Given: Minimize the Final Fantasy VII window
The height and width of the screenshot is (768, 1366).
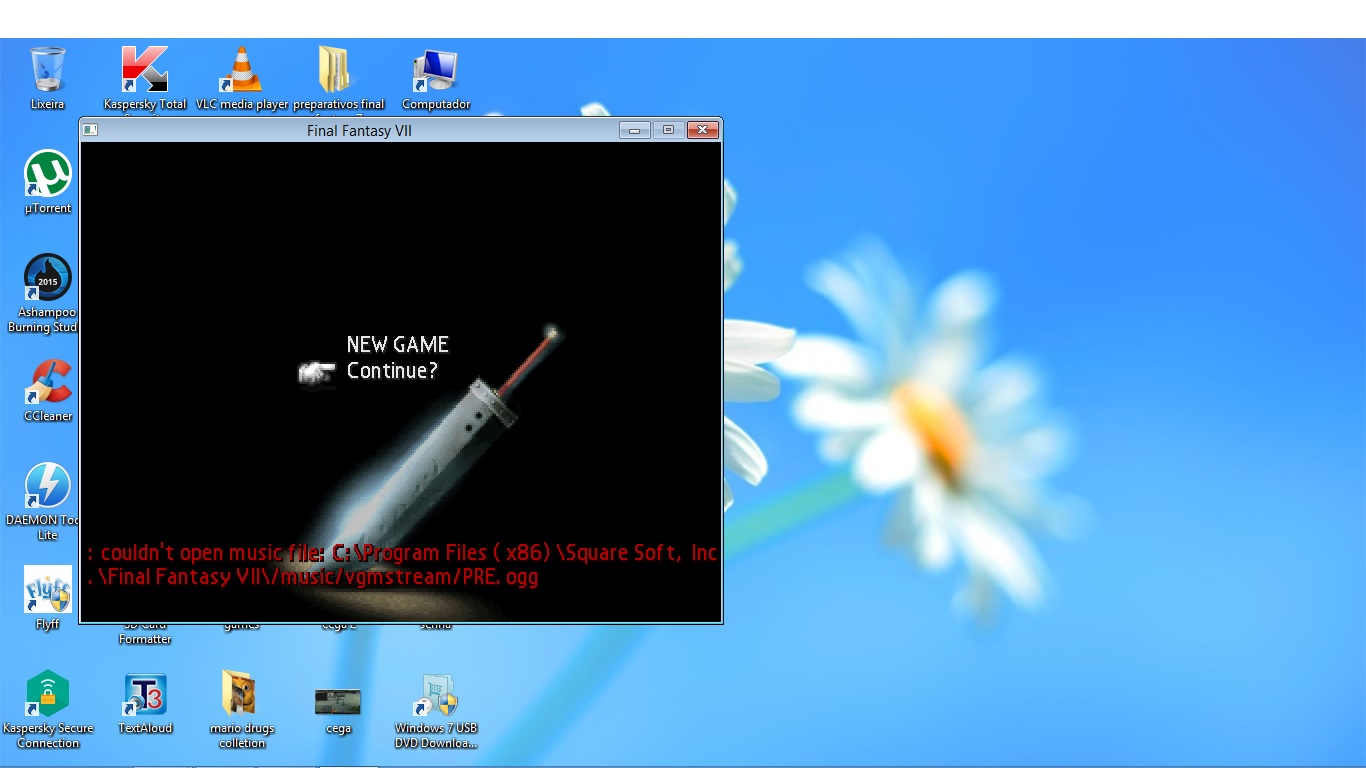Looking at the screenshot, I should click(x=634, y=130).
